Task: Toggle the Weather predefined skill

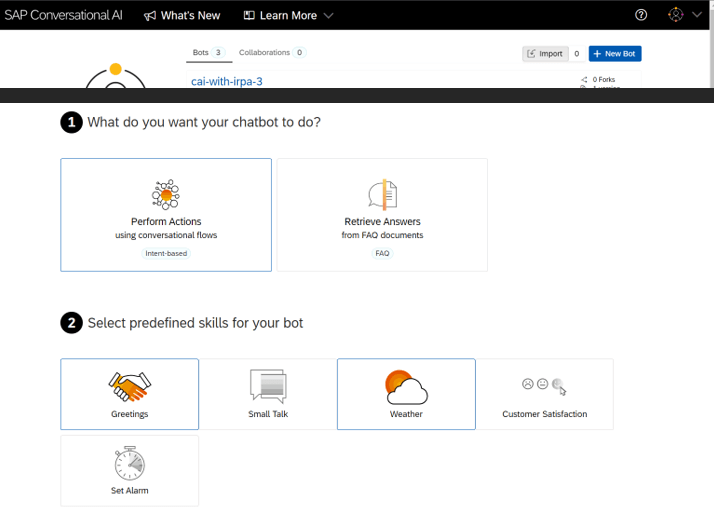Action: coord(406,394)
